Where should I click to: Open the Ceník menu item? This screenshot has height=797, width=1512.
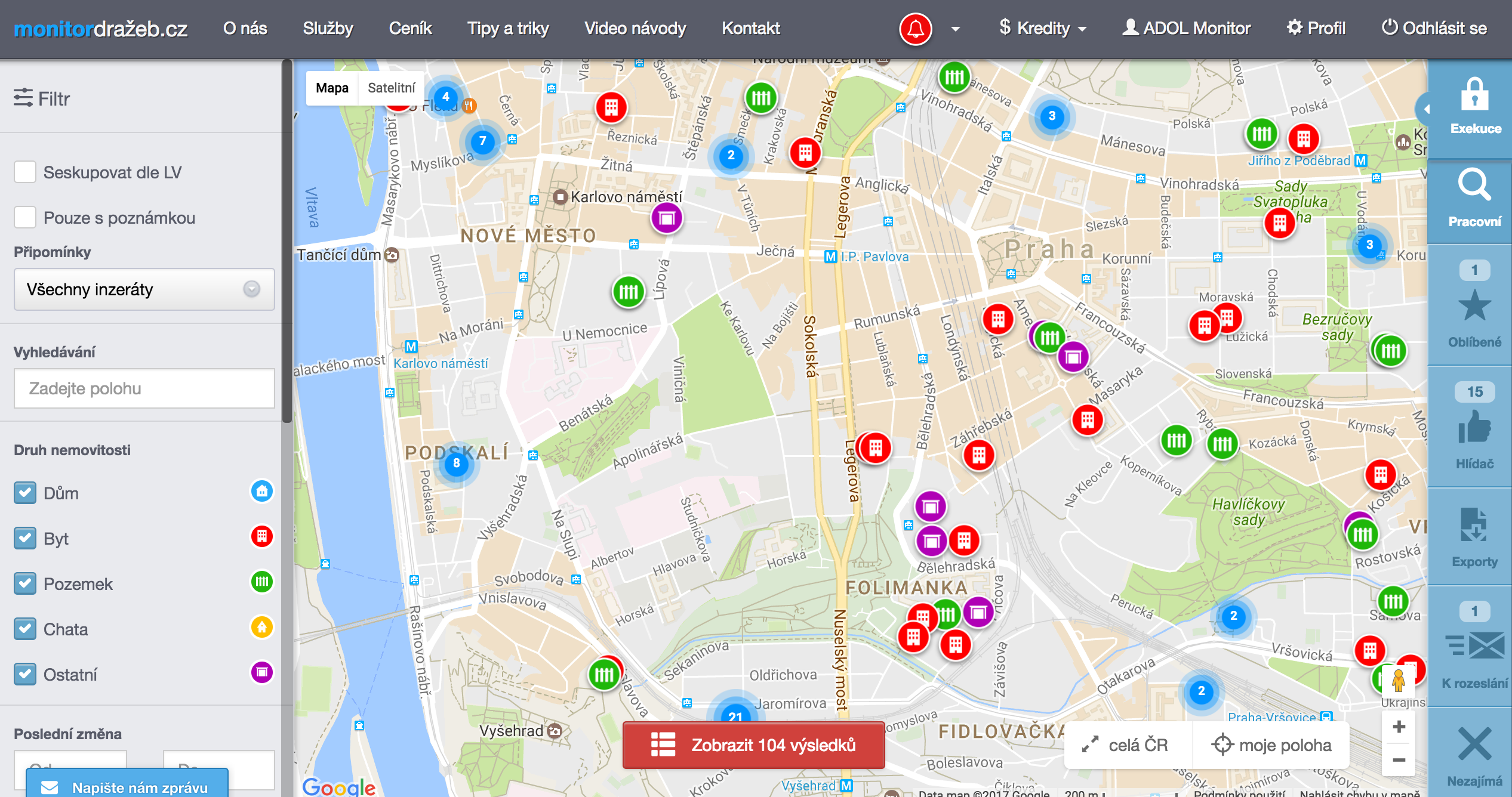coord(410,28)
